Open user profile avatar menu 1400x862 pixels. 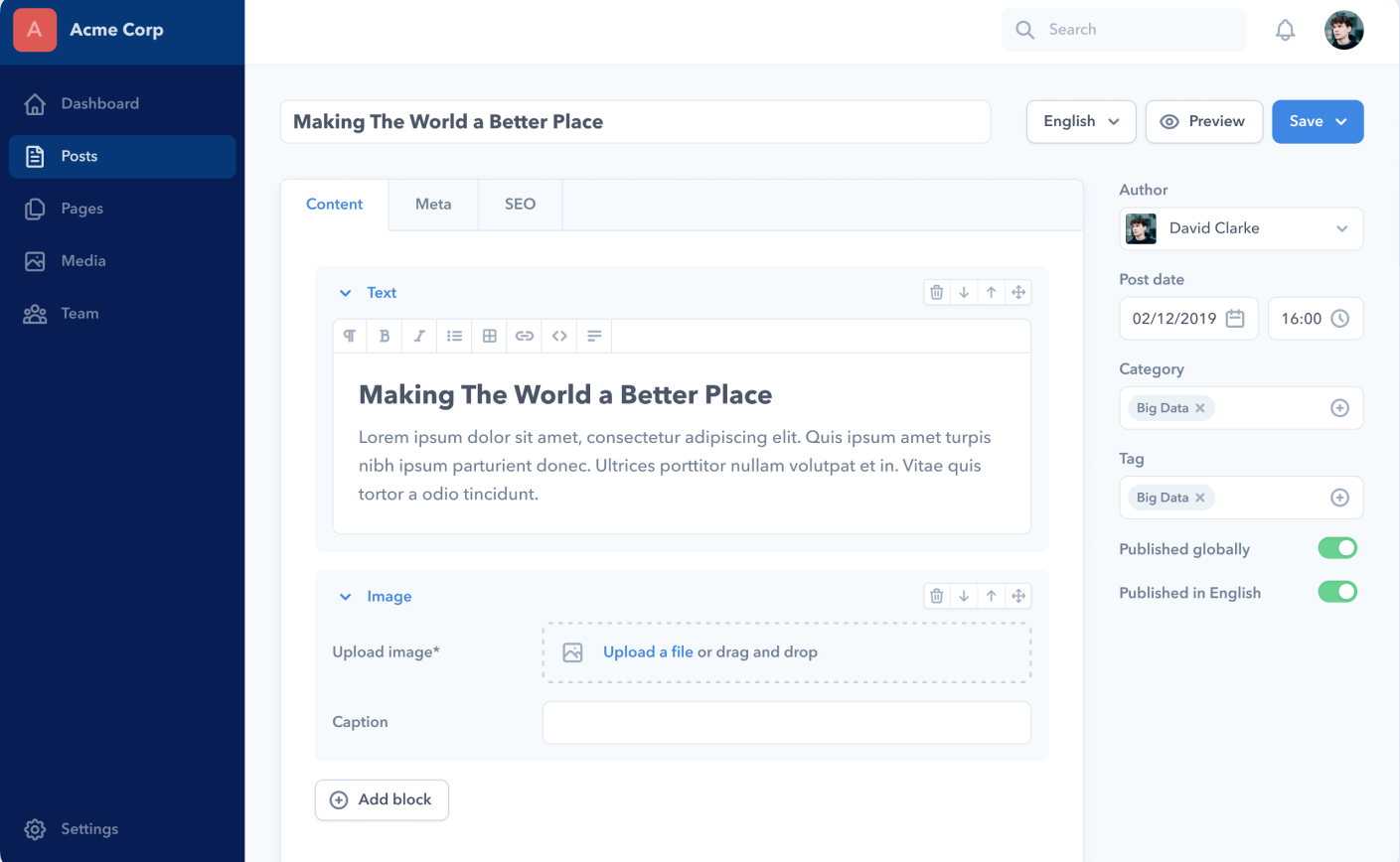point(1343,30)
